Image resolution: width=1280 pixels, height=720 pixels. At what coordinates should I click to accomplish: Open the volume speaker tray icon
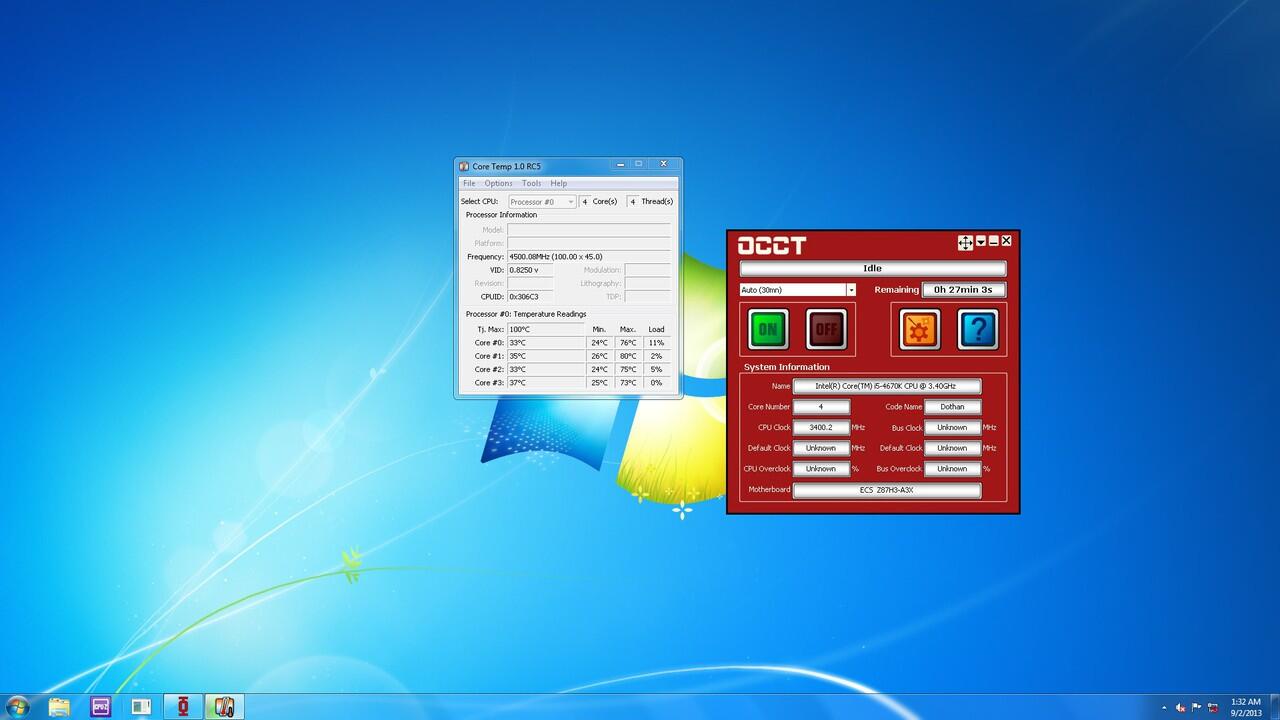(x=1181, y=708)
